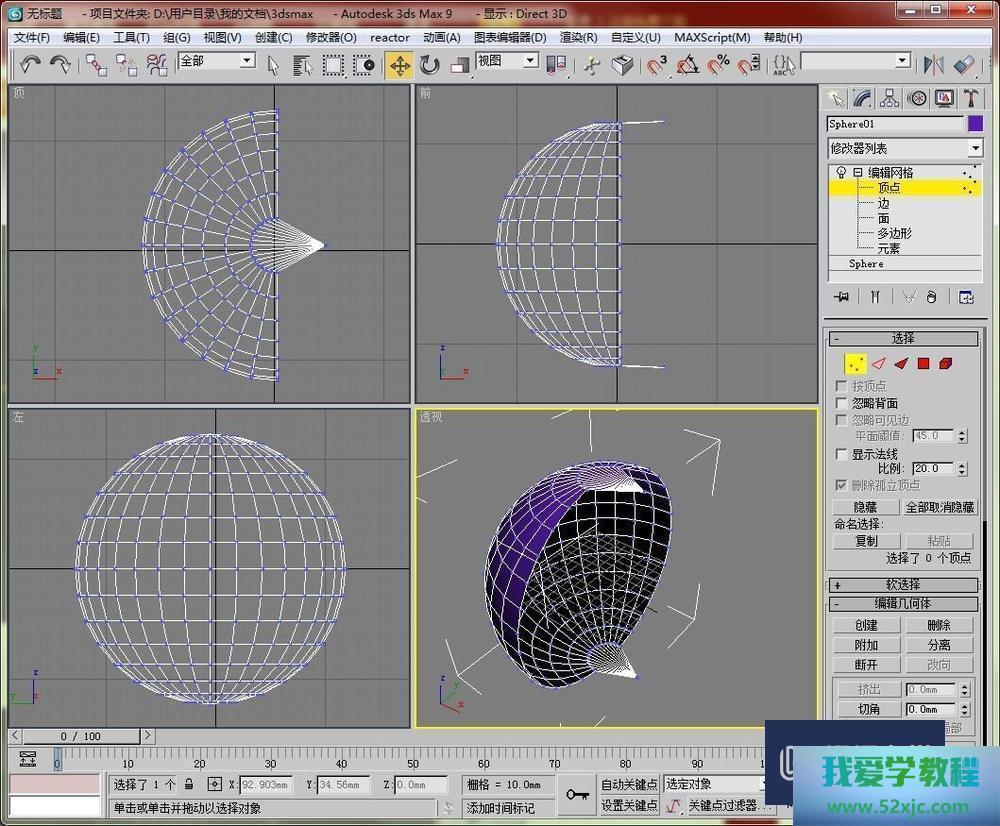1000x826 pixels.
Task: Expand the 软选择 rollout
Action: point(904,585)
